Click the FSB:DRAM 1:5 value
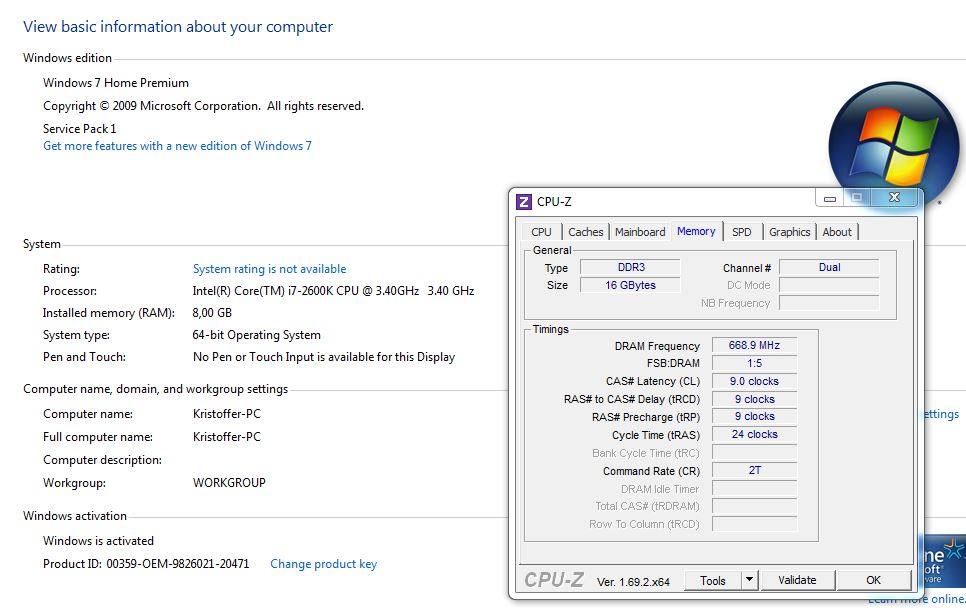The width and height of the screenshot is (966, 608). [x=755, y=363]
